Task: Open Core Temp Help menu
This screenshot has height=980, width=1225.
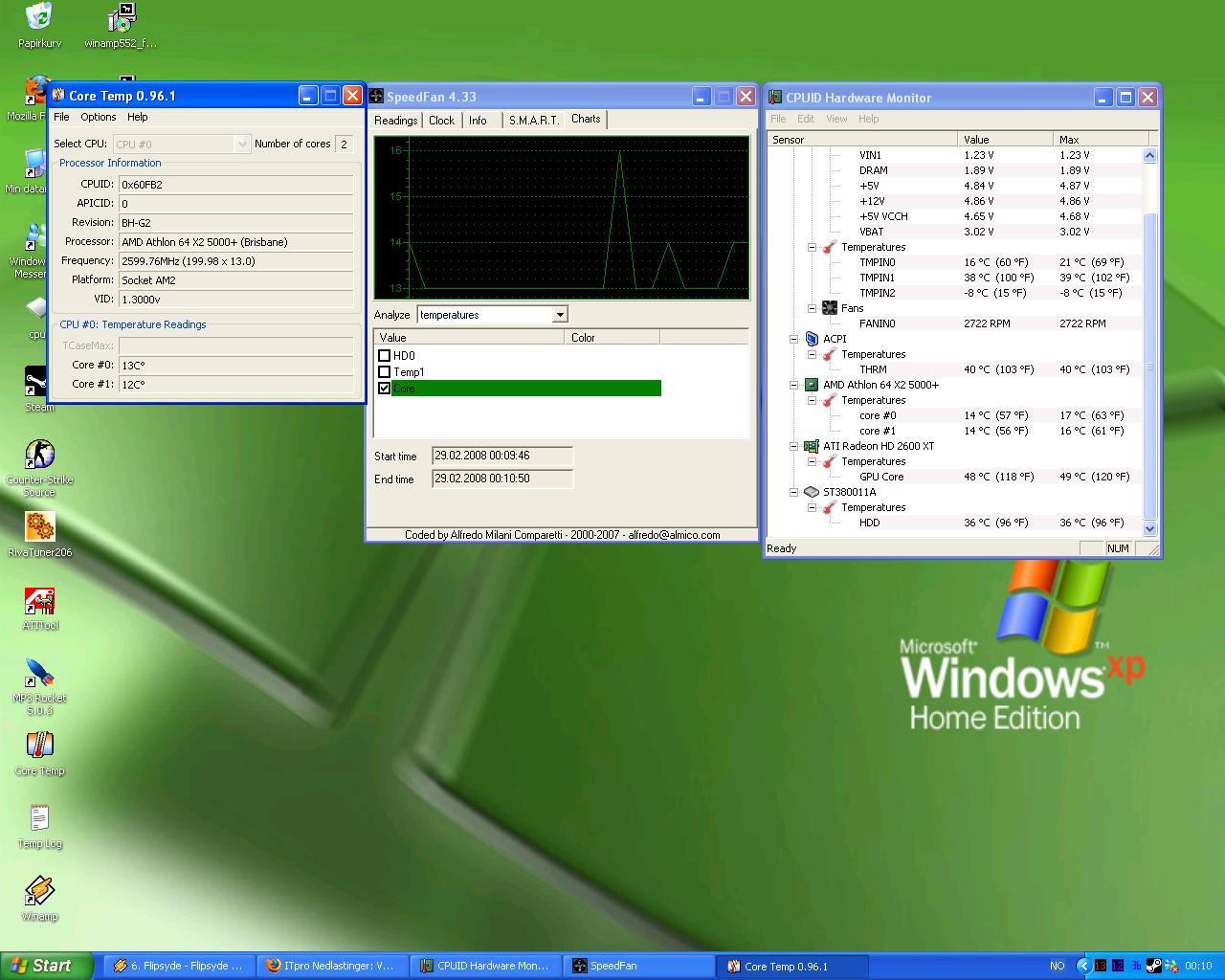Action: click(138, 117)
